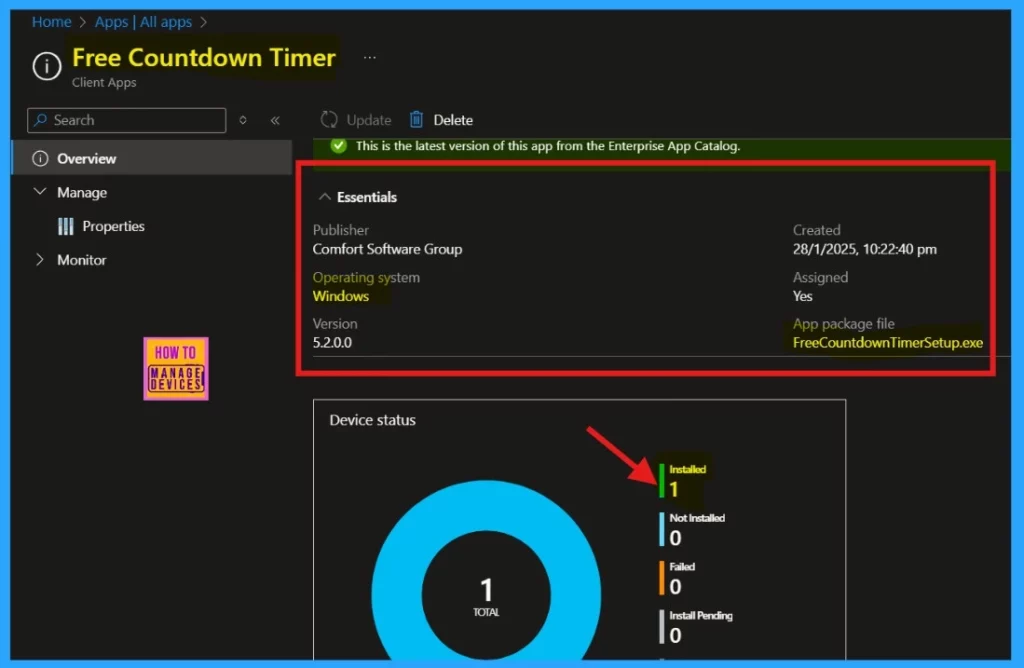This screenshot has width=1024, height=668.
Task: Click the blue Not Installed color bar
Action: pyautogui.click(x=662, y=530)
